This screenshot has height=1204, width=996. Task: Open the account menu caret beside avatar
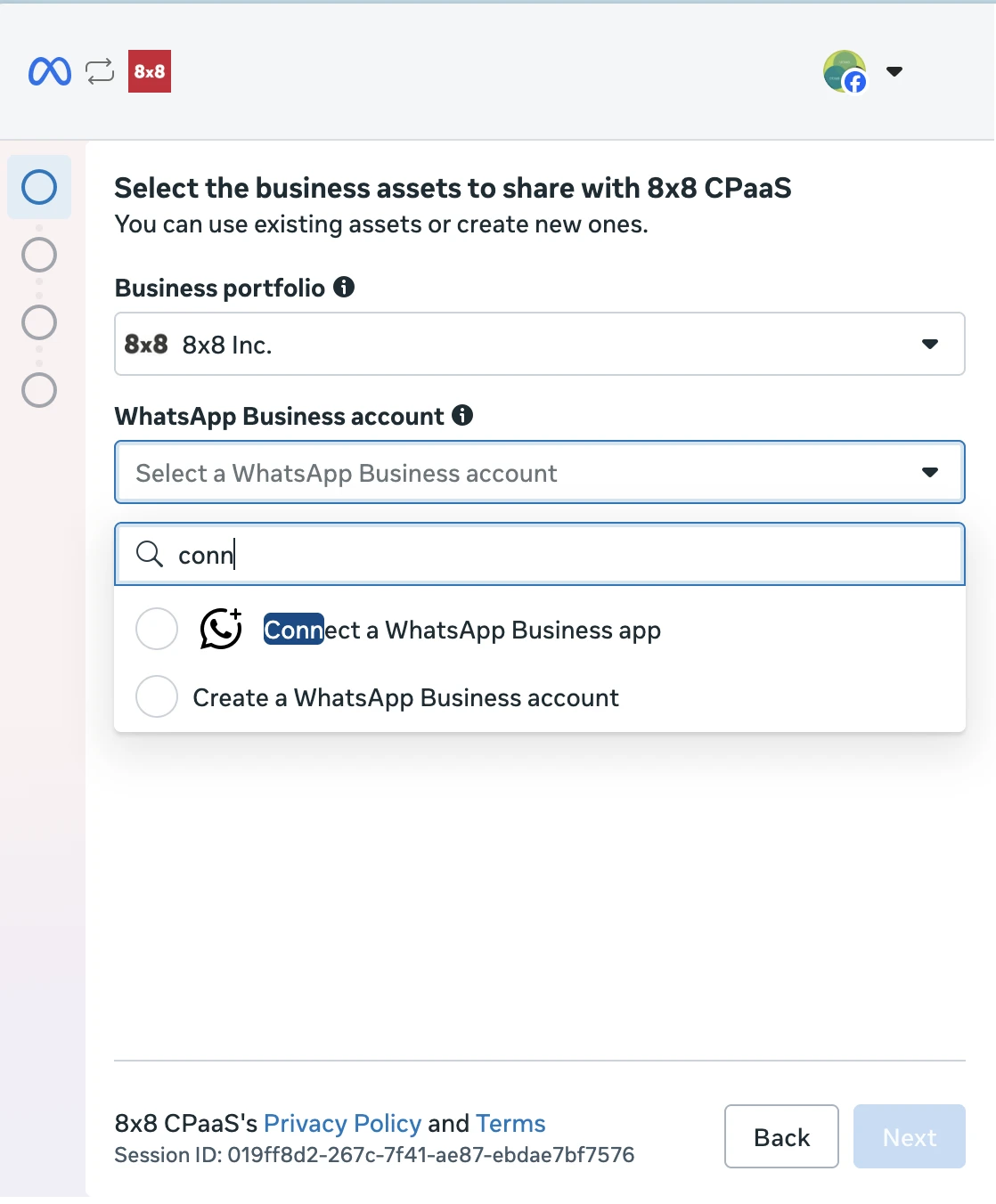tap(894, 71)
